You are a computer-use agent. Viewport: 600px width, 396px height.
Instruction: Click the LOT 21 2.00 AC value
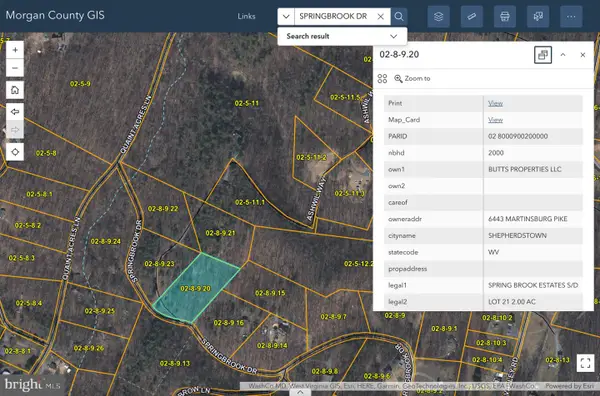[x=512, y=302]
